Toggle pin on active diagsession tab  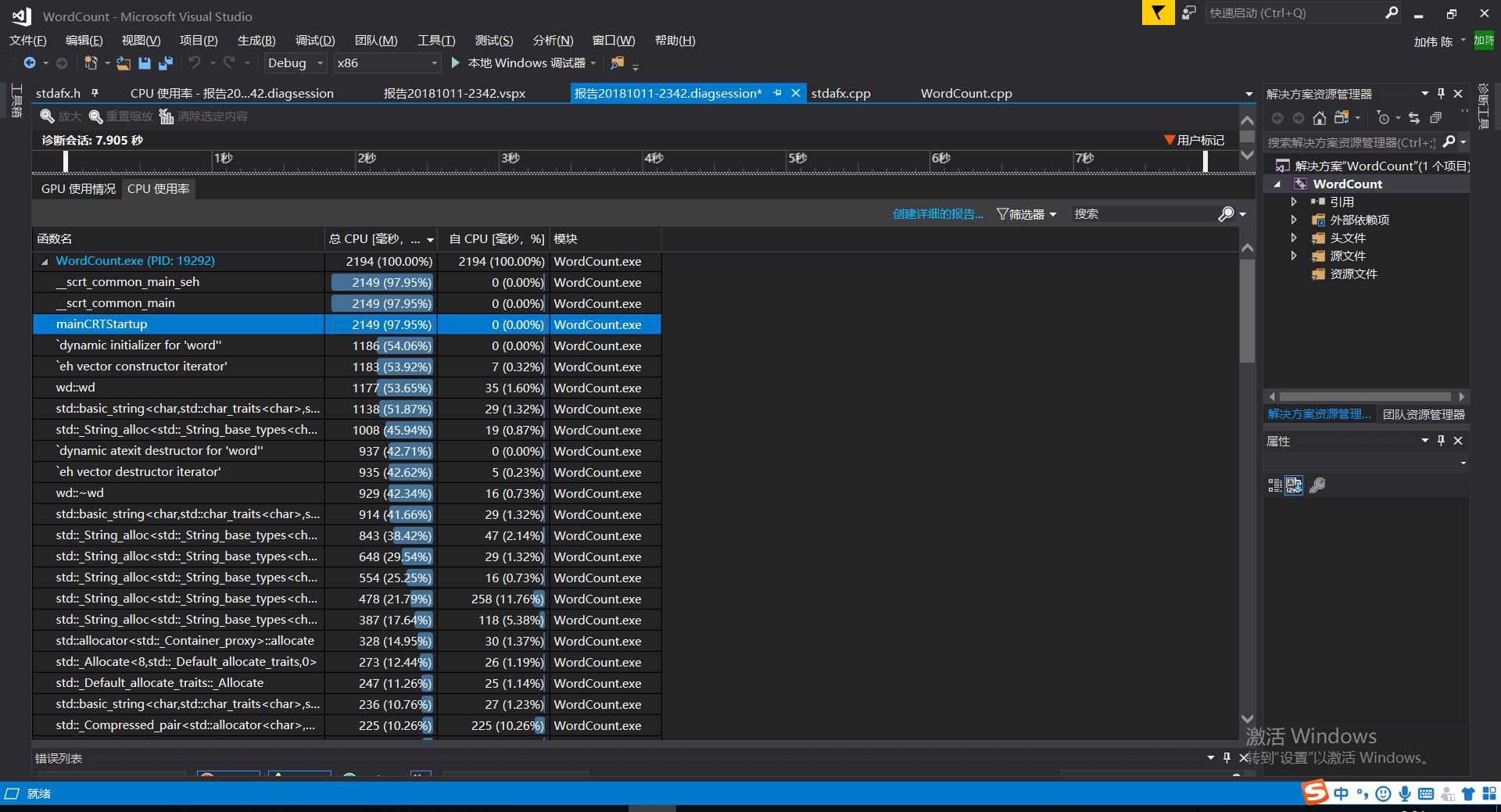(x=777, y=93)
